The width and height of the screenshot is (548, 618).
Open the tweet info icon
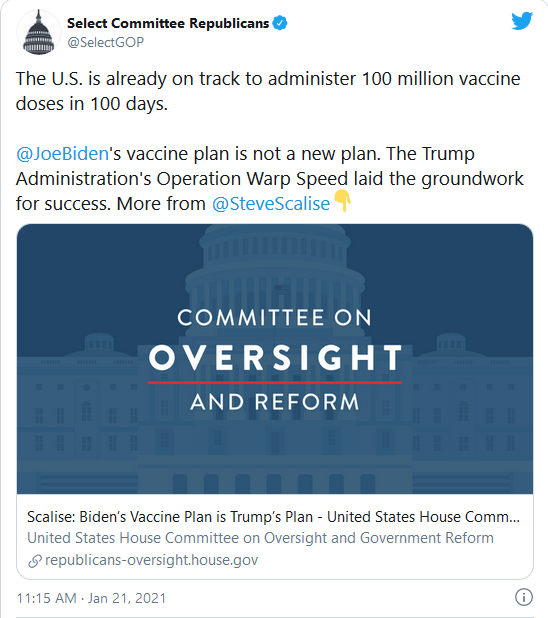524,597
